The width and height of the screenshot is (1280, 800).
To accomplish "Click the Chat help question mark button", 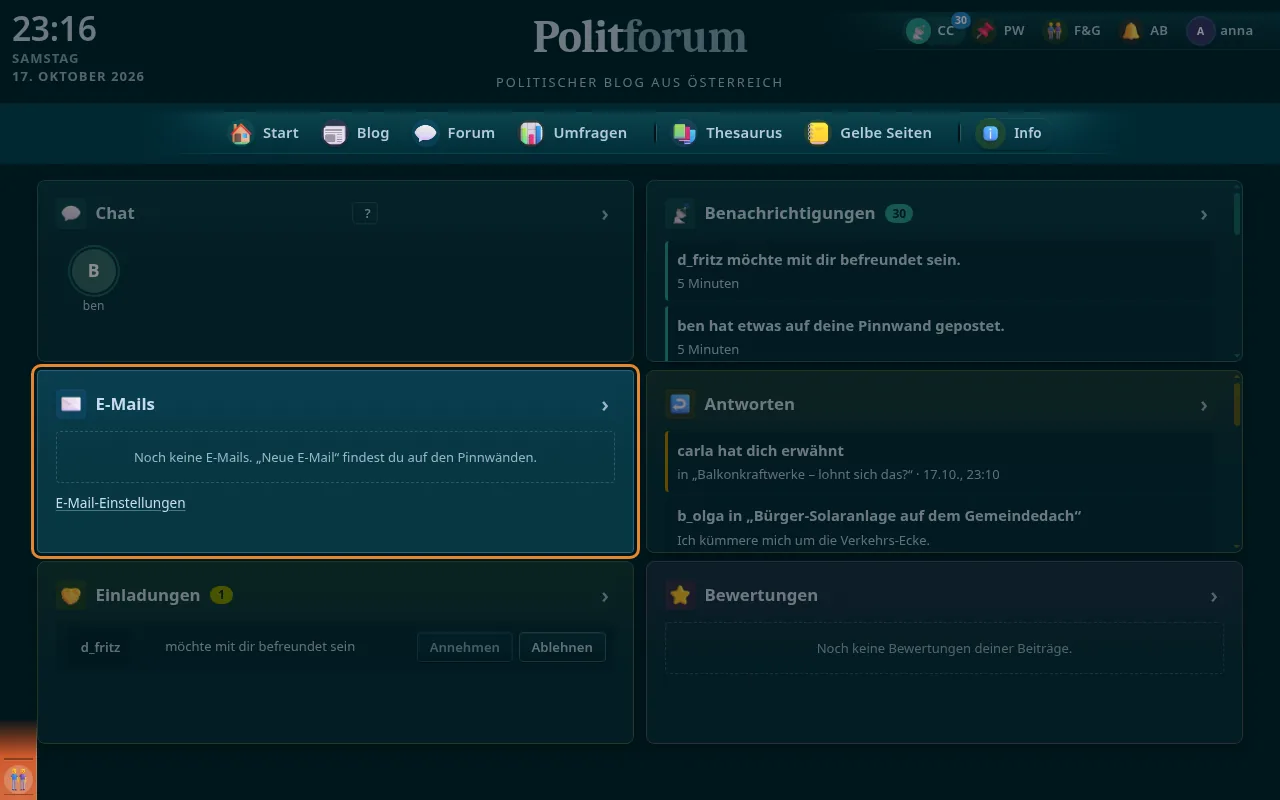I will click(x=365, y=213).
